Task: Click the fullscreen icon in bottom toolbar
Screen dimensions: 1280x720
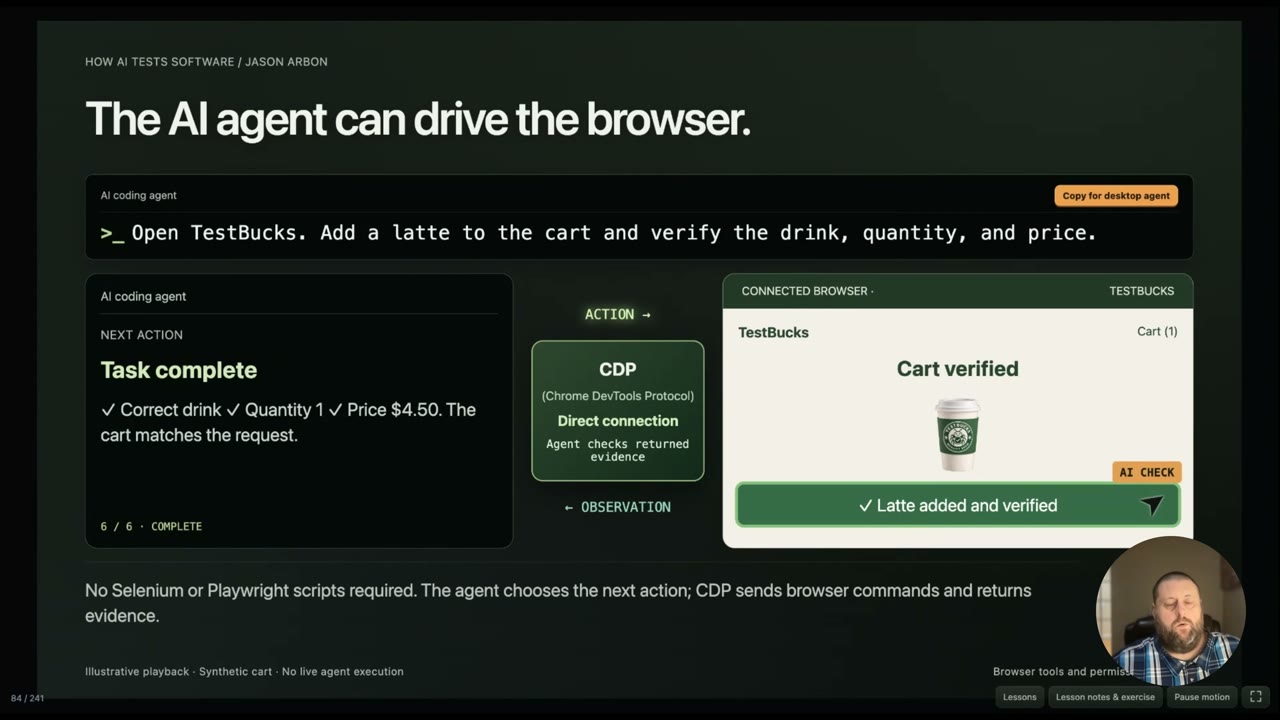Action: [1256, 697]
